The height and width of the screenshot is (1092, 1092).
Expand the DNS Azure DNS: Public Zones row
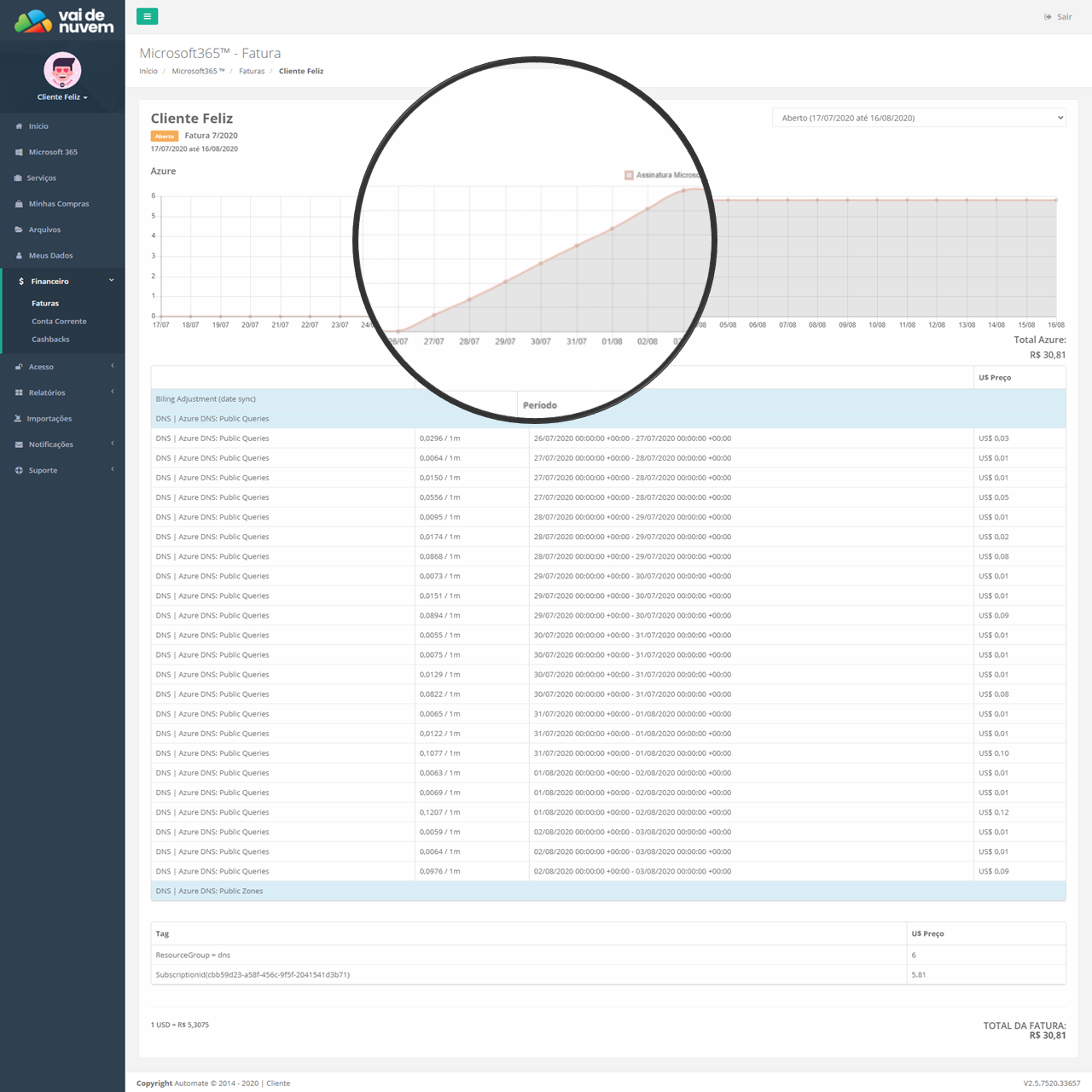[608, 892]
